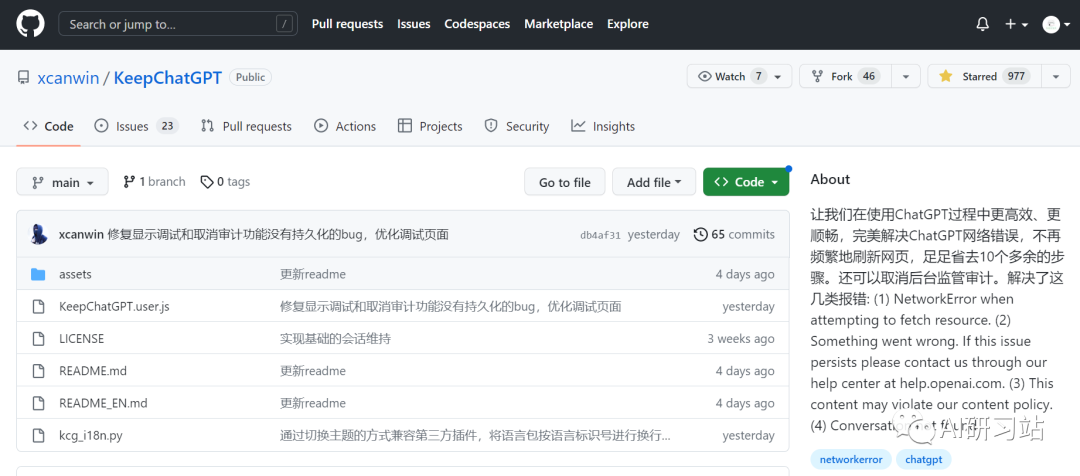The height and width of the screenshot is (476, 1080).
Task: Open the plus create-new dropdown
Action: (x=1016, y=24)
